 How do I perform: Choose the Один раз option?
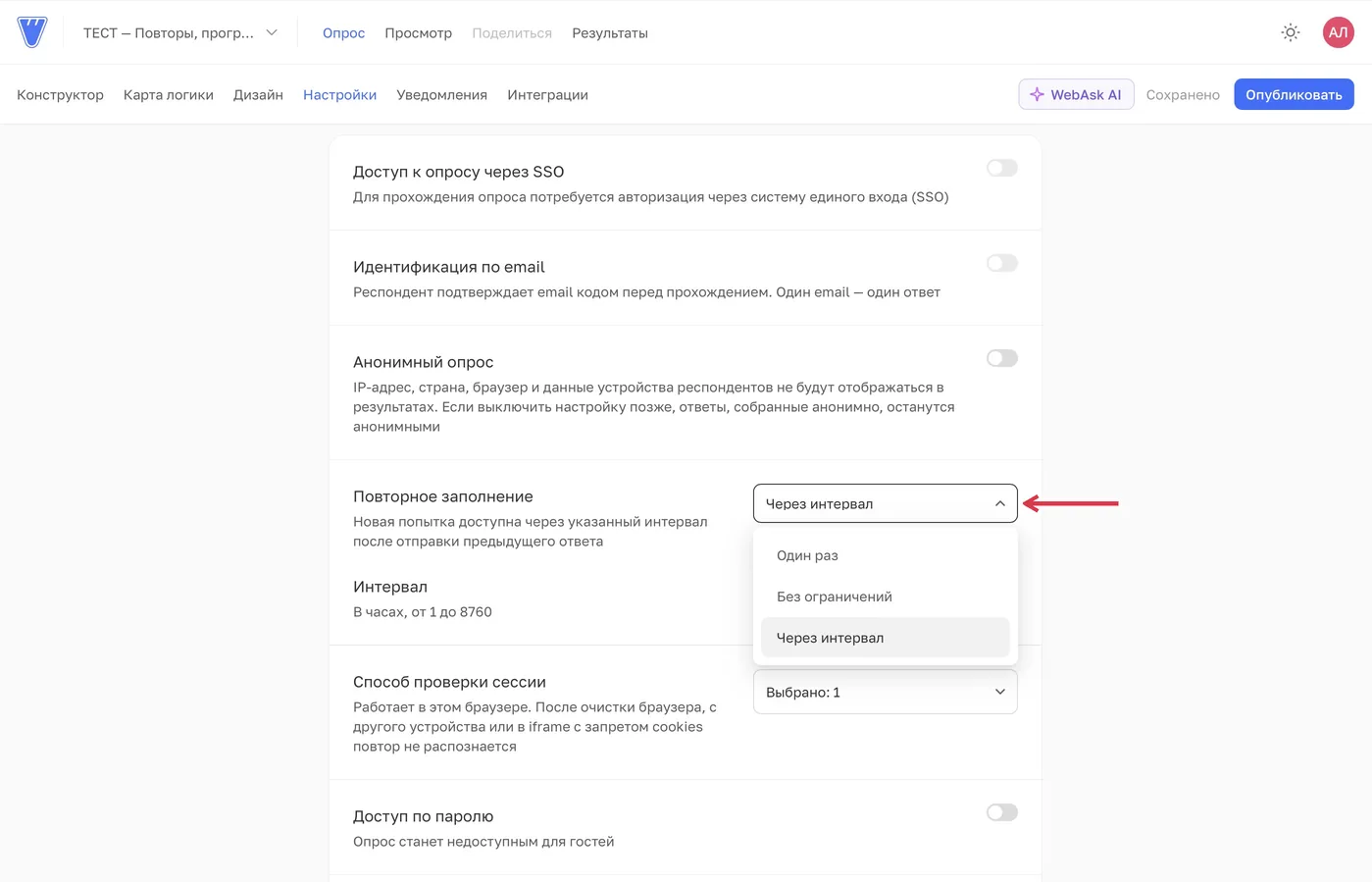pyautogui.click(x=886, y=555)
